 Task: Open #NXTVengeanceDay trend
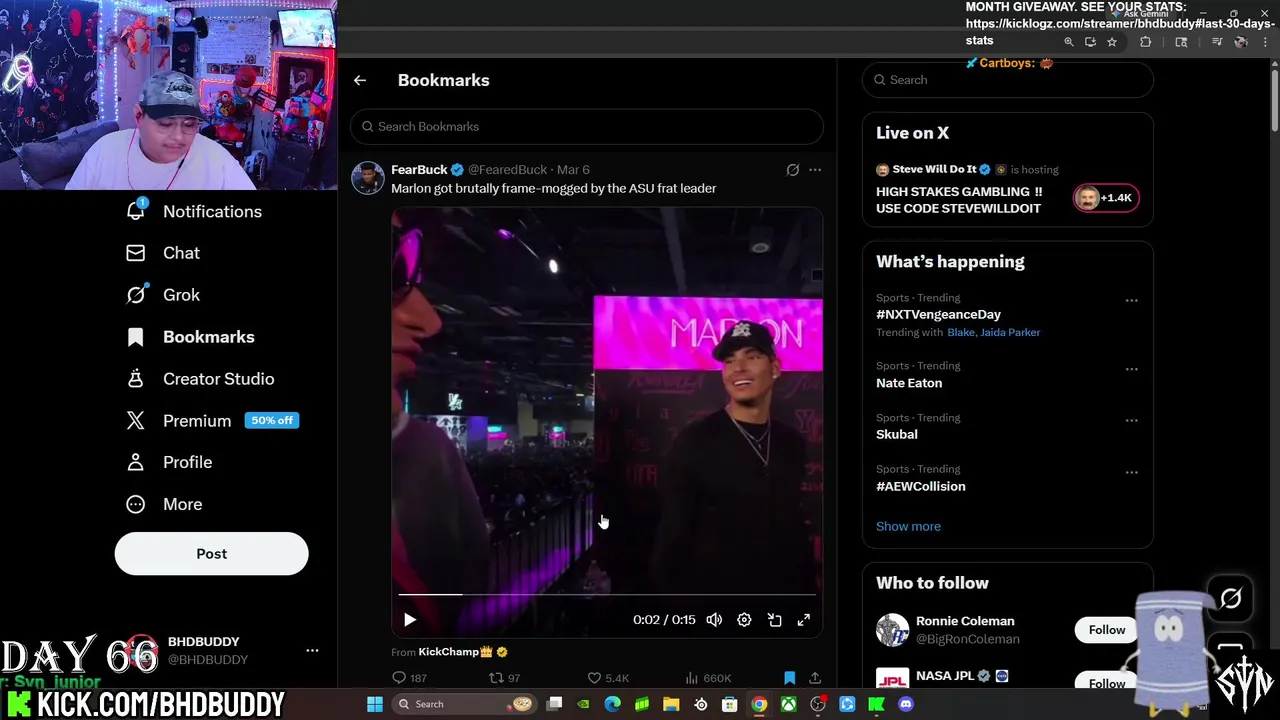point(938,314)
